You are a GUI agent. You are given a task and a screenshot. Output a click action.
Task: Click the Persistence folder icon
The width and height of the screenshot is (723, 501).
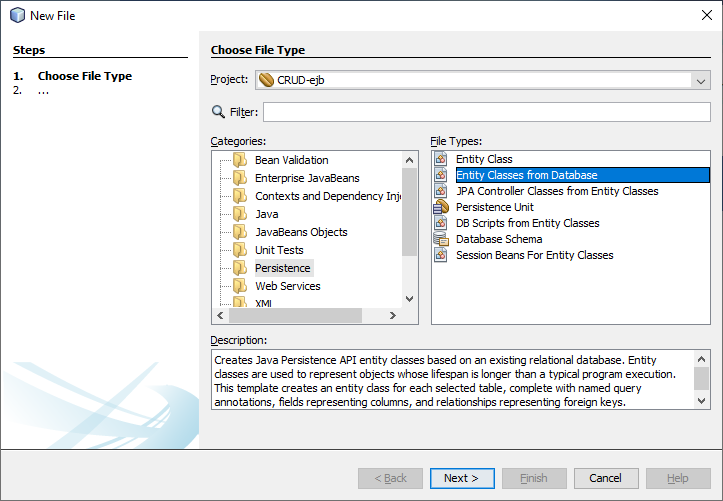point(240,268)
